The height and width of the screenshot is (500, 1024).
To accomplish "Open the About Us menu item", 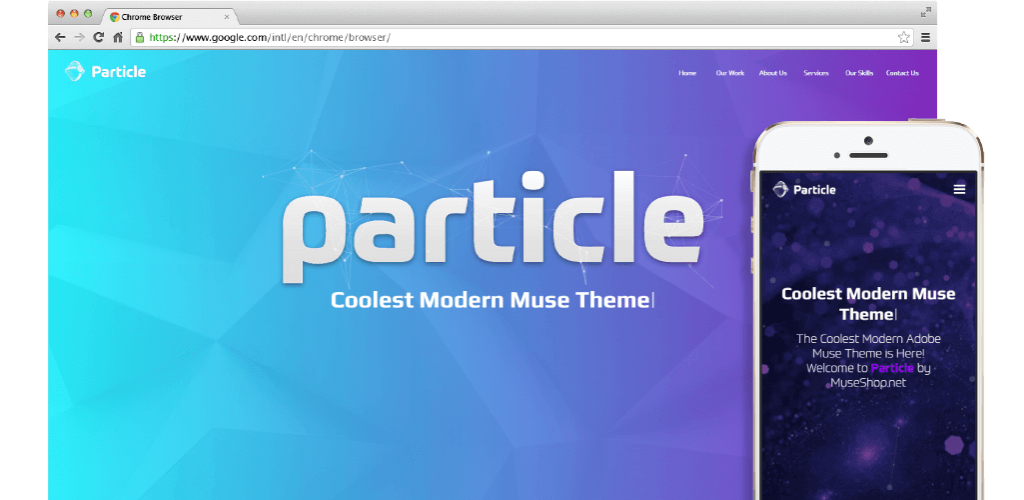I will (772, 73).
